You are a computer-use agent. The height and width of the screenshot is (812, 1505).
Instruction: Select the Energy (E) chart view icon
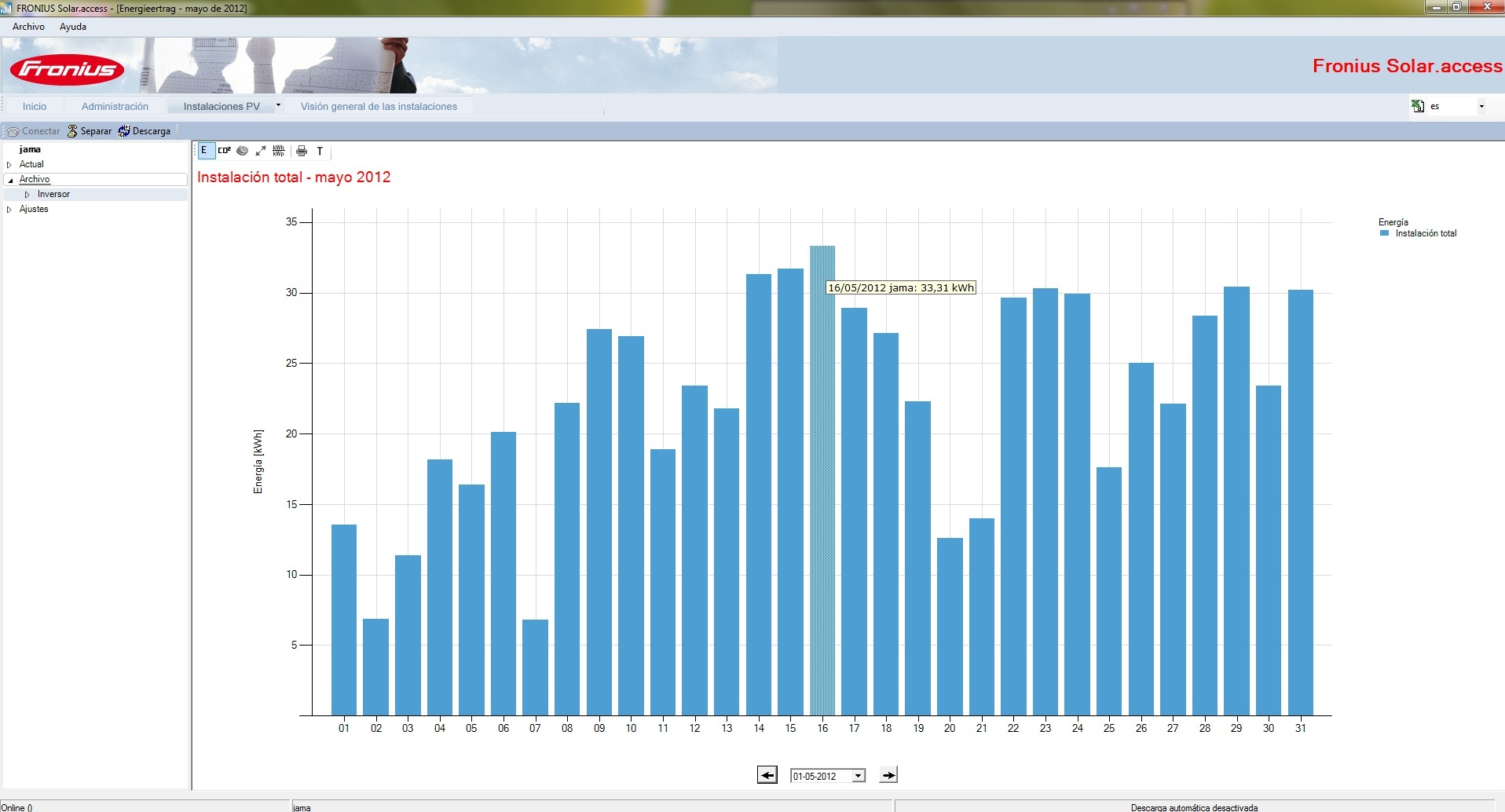click(205, 151)
